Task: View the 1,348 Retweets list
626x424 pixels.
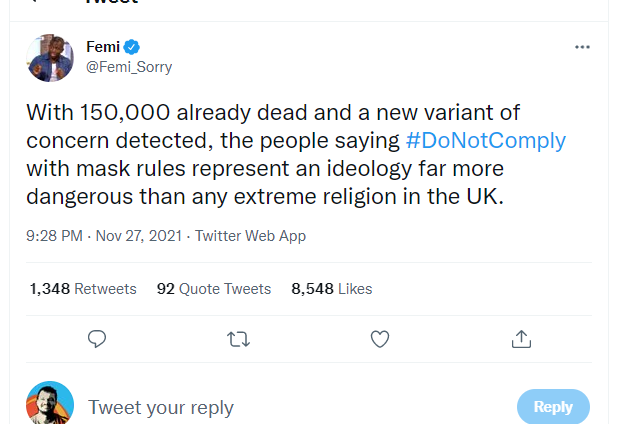Action: pos(83,289)
